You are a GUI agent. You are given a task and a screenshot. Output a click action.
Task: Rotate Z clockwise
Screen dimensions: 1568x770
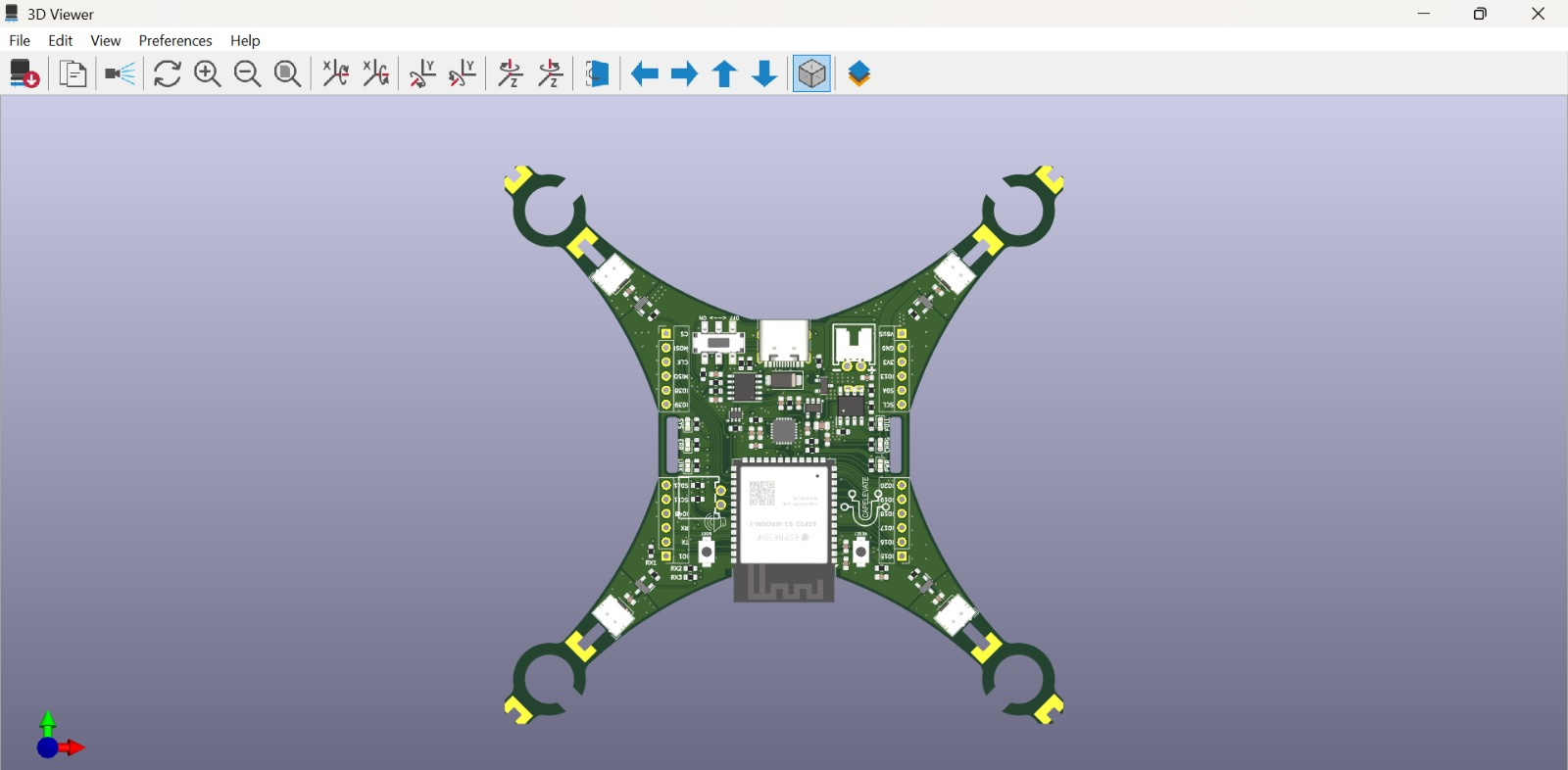pyautogui.click(x=511, y=73)
